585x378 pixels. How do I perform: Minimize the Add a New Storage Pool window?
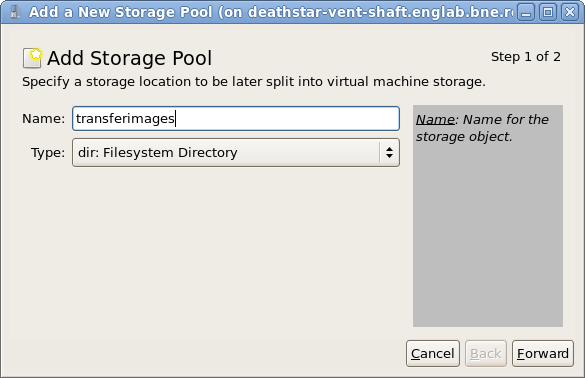pos(526,12)
